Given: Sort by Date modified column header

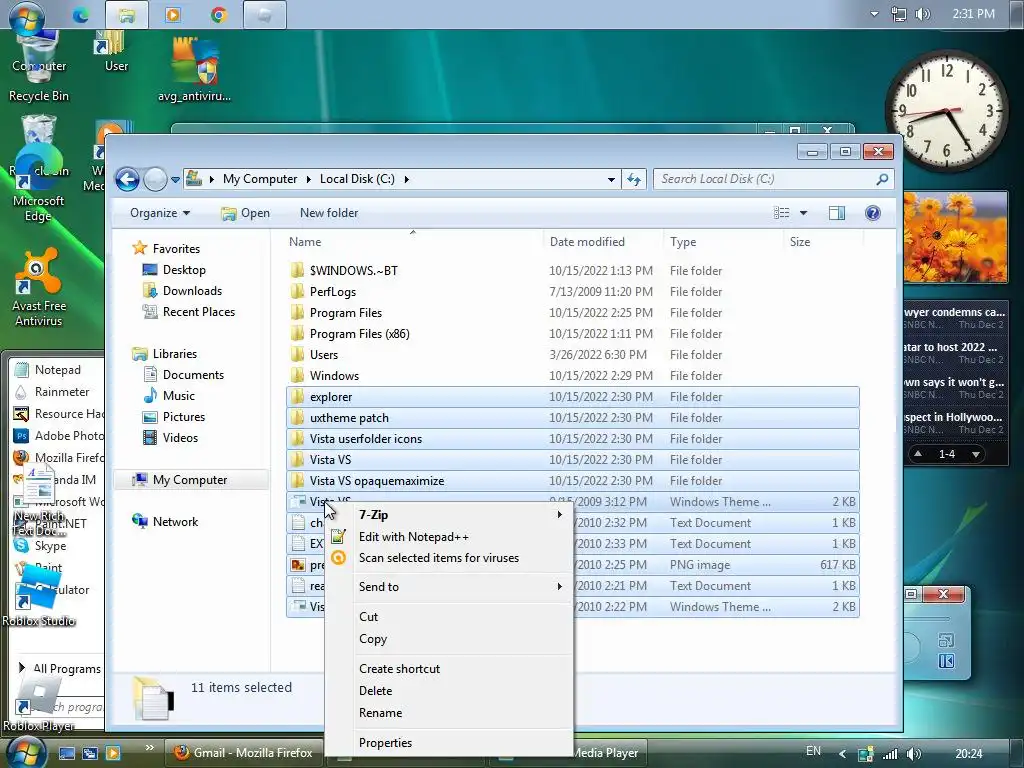Looking at the screenshot, I should (x=587, y=242).
